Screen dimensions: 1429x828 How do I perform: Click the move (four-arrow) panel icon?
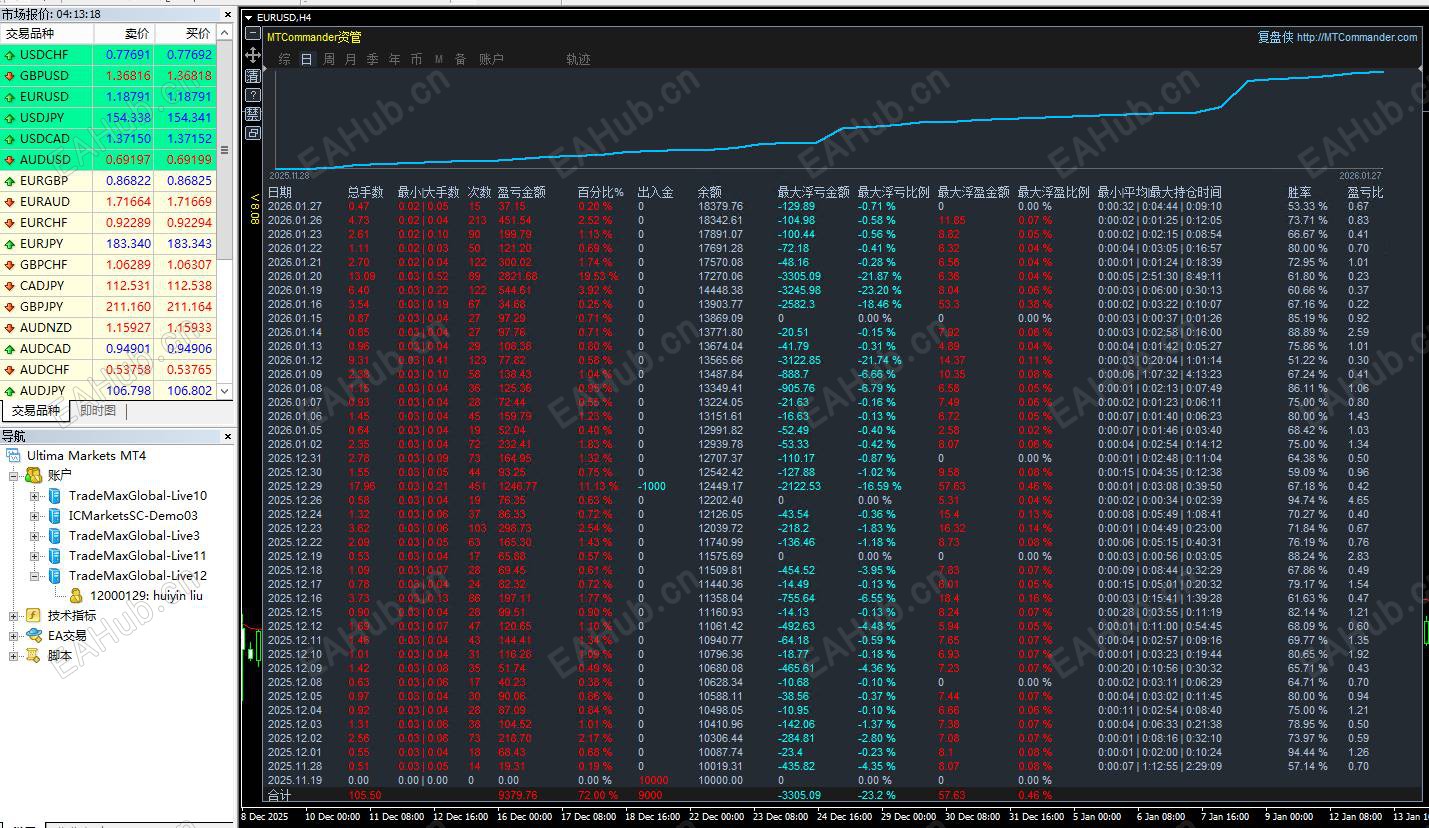tap(253, 54)
